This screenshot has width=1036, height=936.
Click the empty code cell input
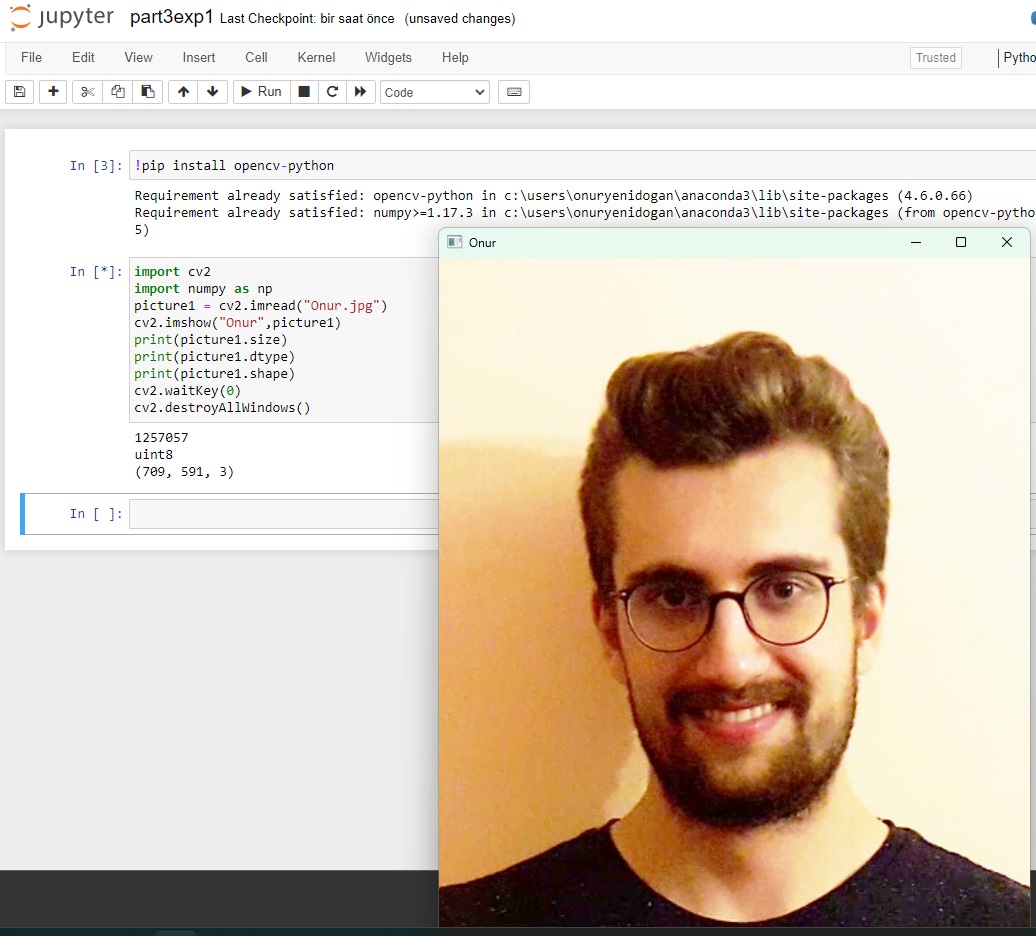284,514
